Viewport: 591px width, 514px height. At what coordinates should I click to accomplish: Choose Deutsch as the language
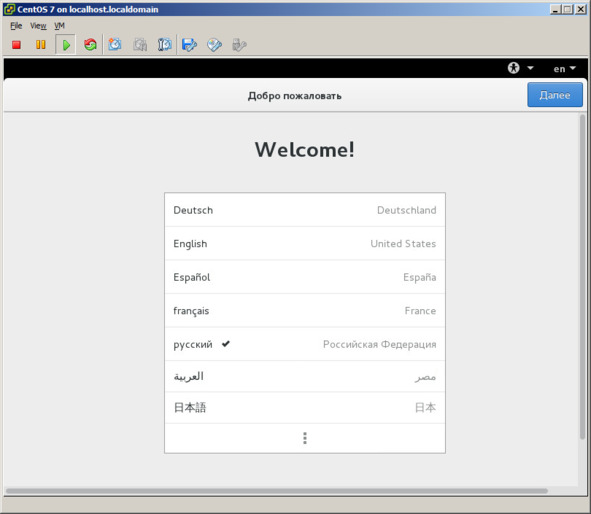pyautogui.click(x=305, y=210)
